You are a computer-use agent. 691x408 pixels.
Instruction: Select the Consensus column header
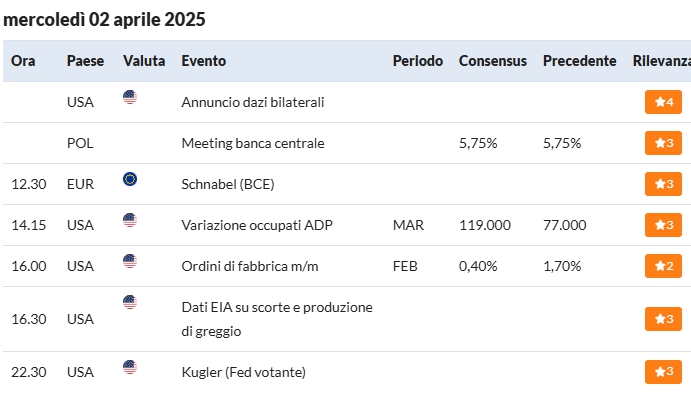coord(493,61)
